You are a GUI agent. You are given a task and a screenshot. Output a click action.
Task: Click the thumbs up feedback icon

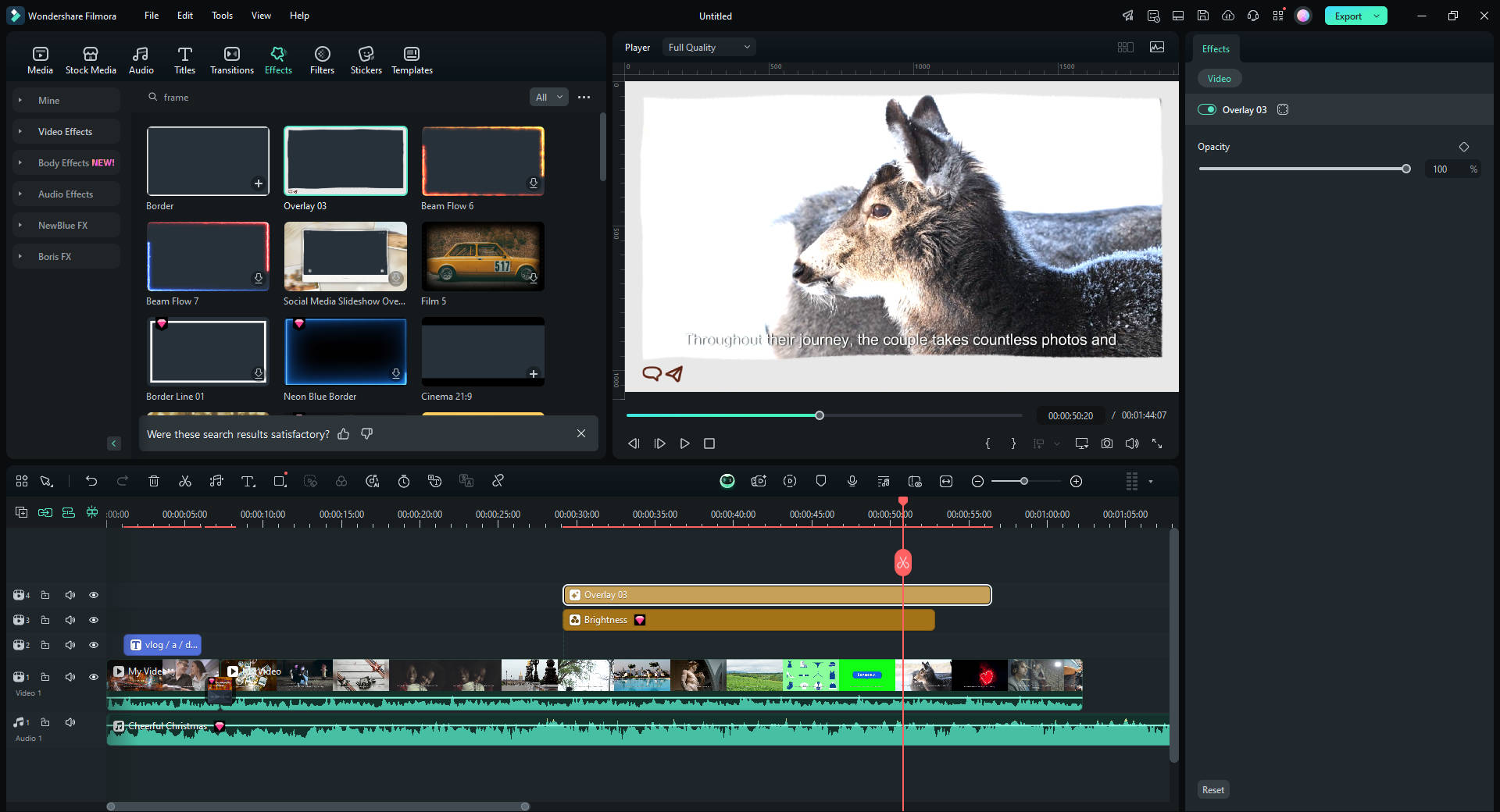click(344, 434)
